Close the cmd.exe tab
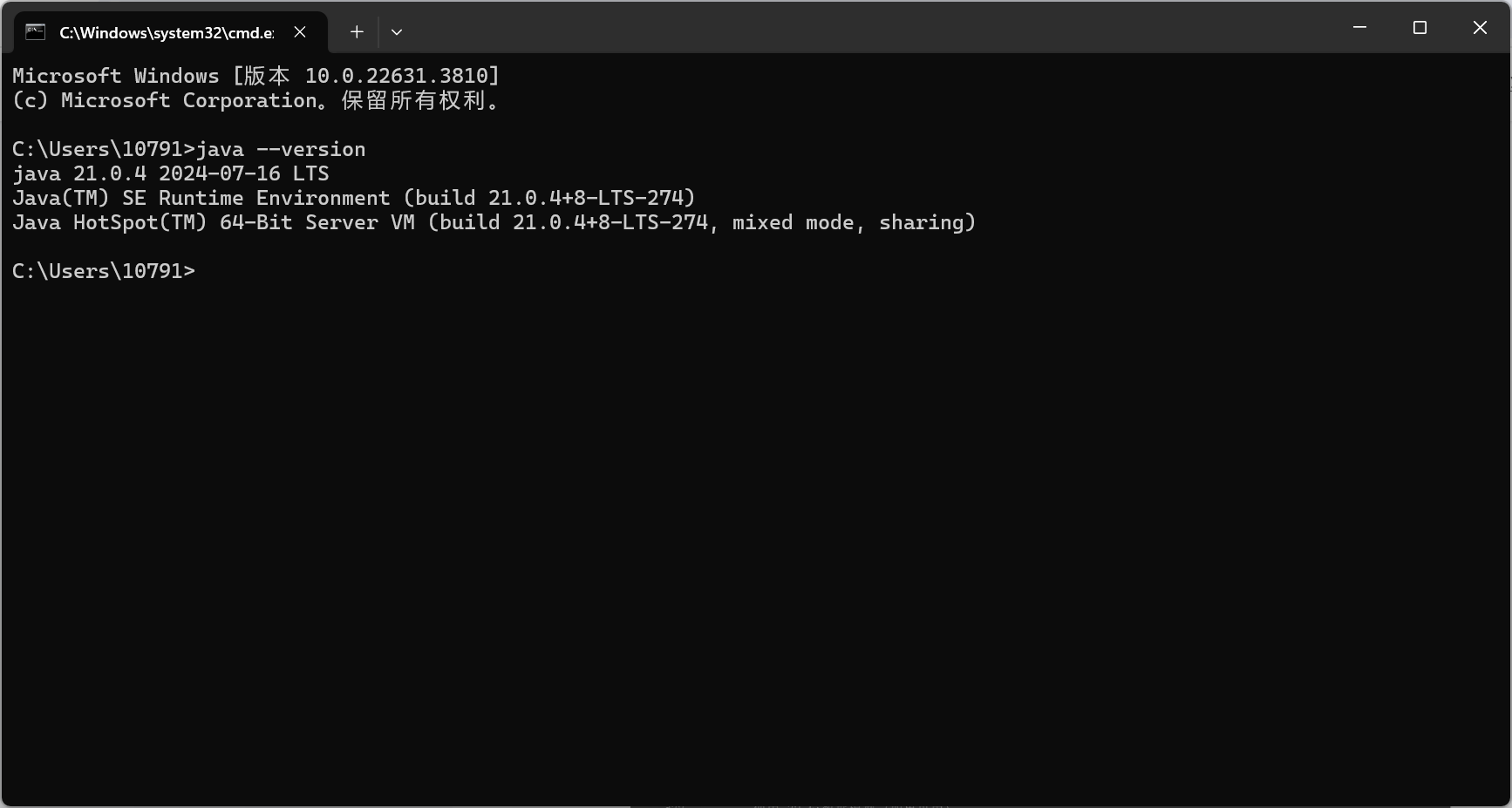Image resolution: width=1512 pixels, height=808 pixels. coord(300,32)
